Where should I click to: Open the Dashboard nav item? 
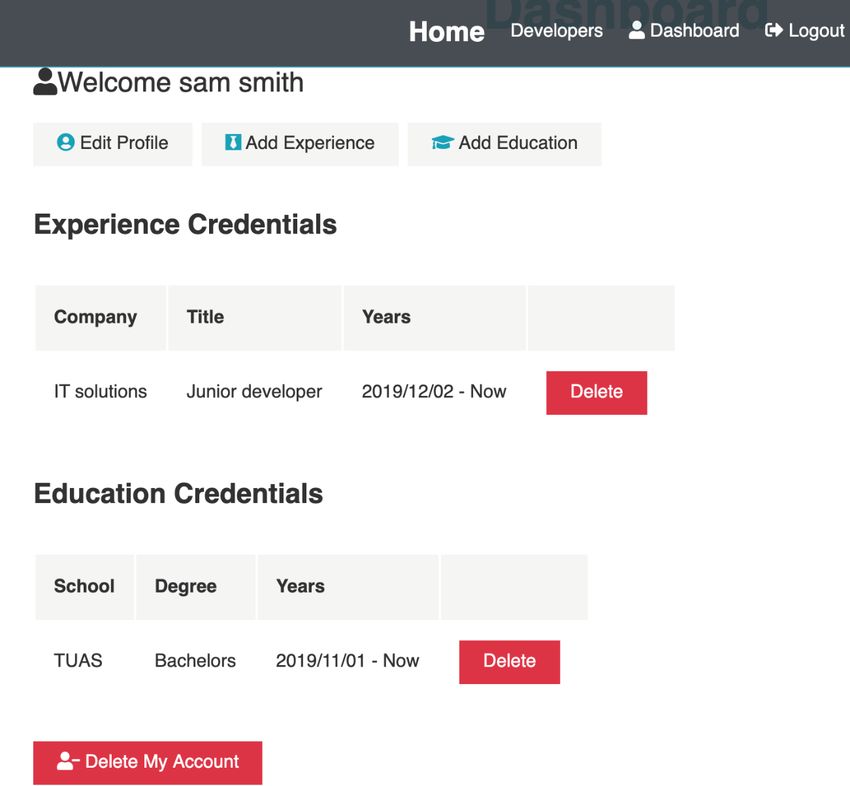pyautogui.click(x=684, y=30)
